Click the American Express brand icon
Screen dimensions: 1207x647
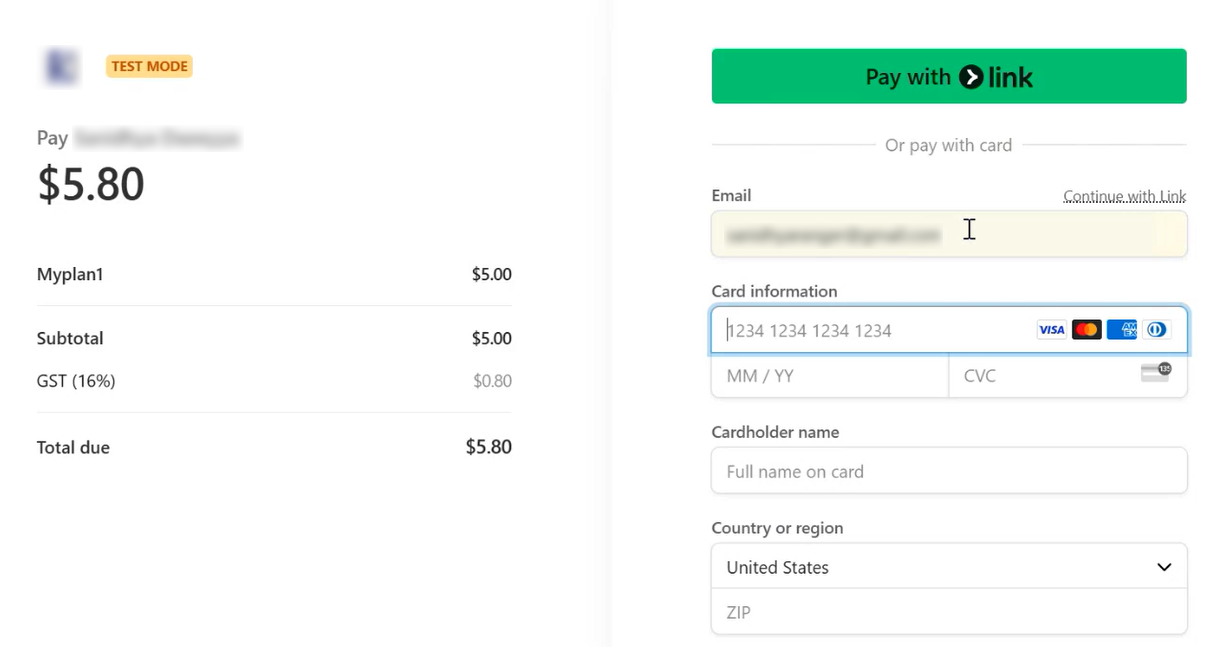(x=1122, y=330)
